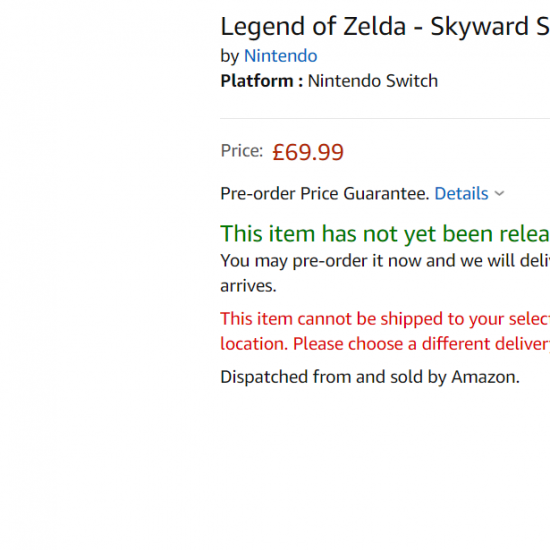Viewport: 550px width, 550px height.
Task: Click the word by before Nintendo
Action: click(x=230, y=56)
